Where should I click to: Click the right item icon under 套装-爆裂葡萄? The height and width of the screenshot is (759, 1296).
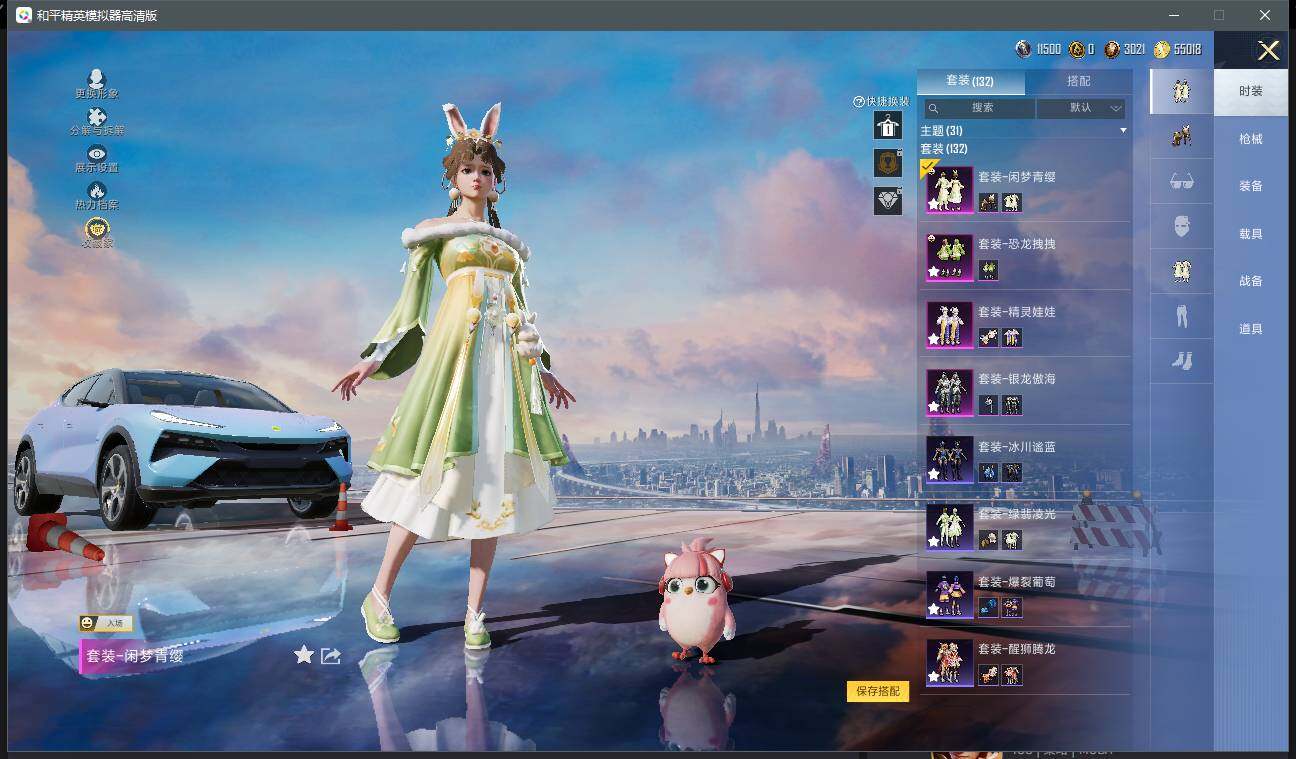click(x=1012, y=608)
